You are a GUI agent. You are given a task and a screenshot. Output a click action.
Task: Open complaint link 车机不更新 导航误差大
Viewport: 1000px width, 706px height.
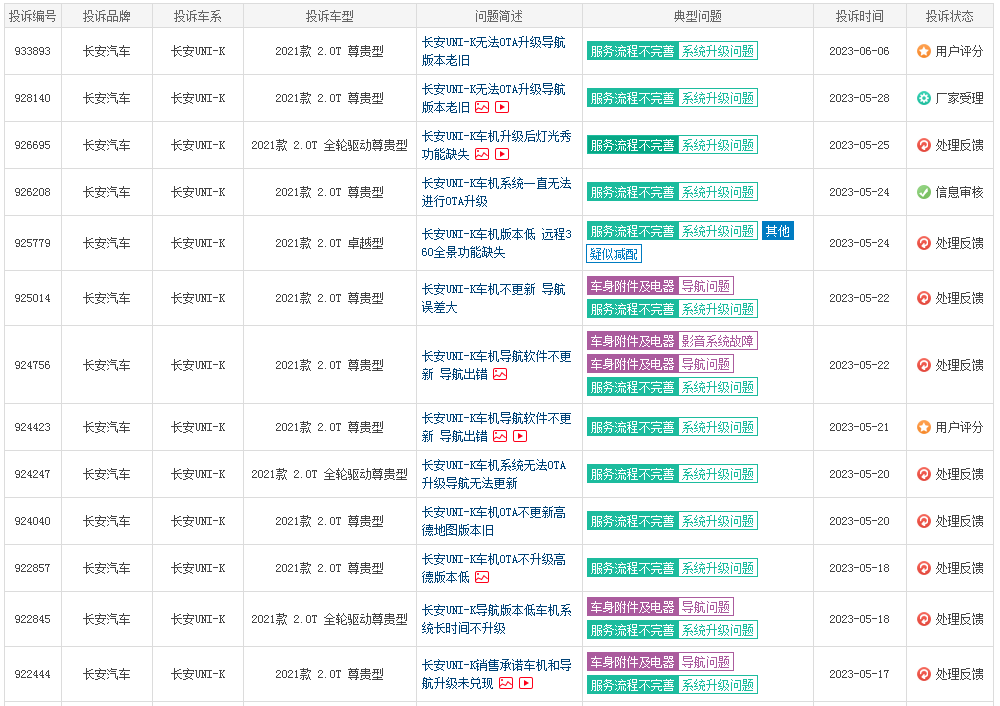pyautogui.click(x=493, y=298)
